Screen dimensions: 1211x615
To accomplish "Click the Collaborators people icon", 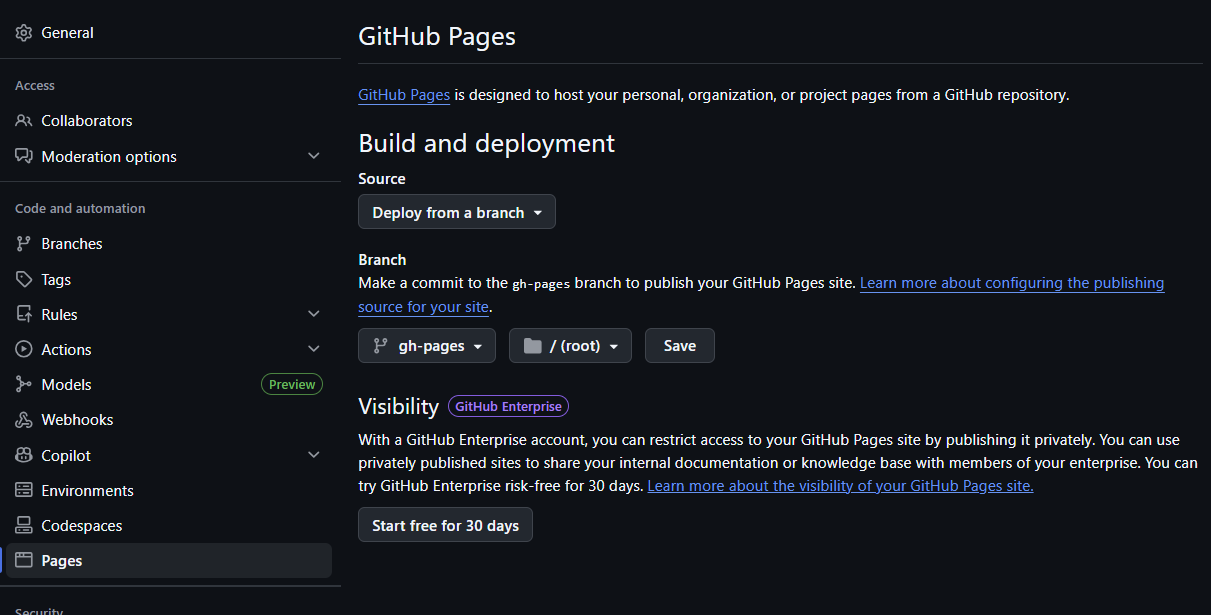I will coord(24,121).
